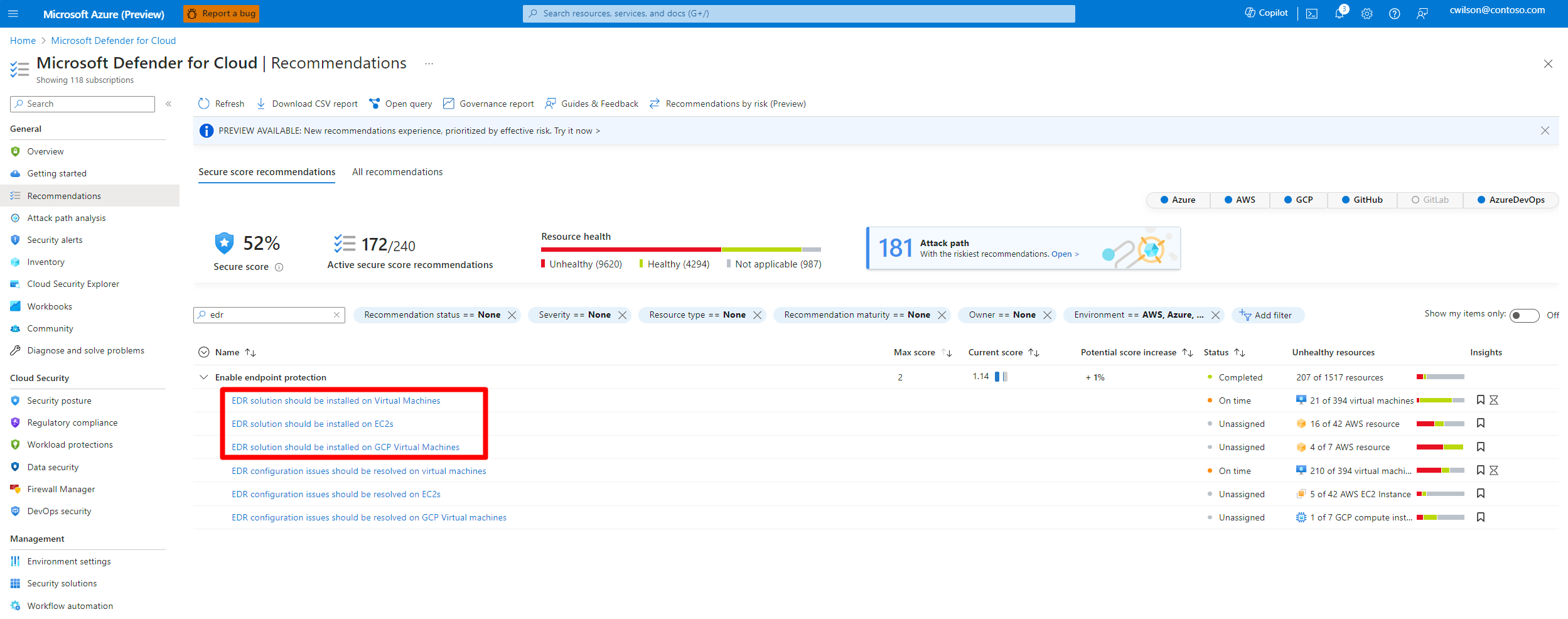Image resolution: width=1568 pixels, height=619 pixels.
Task: Click the global search resources field
Action: (x=798, y=13)
